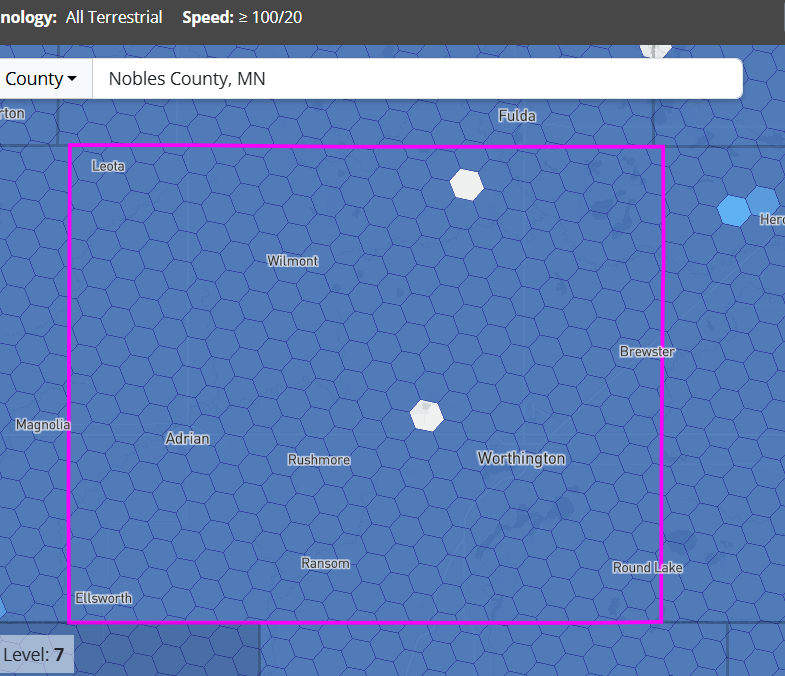Click the Leota label on the map
The width and height of the screenshot is (785, 676).
point(108,166)
